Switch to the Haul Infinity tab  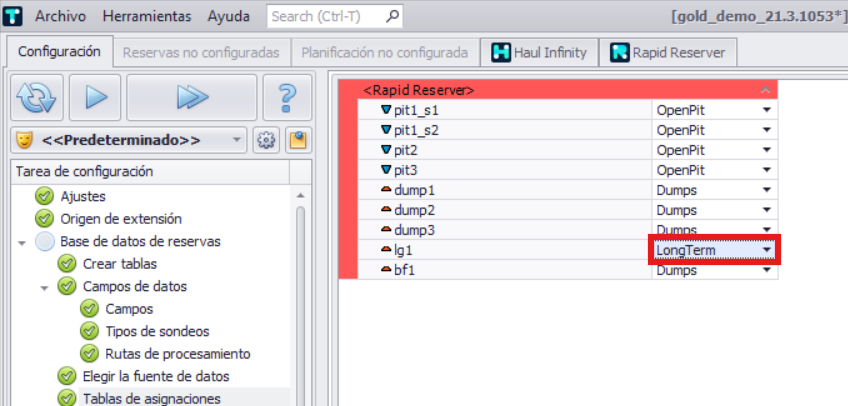click(x=539, y=52)
